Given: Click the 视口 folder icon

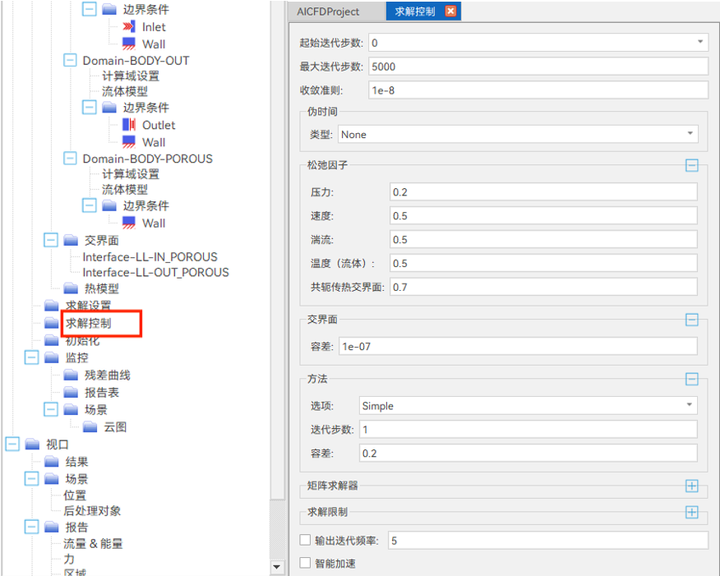Looking at the screenshot, I should coord(32,444).
